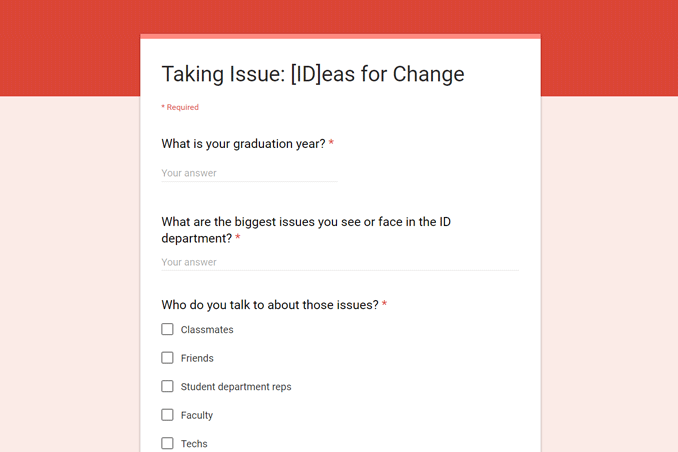The image size is (678, 452).
Task: Click the 'Classmates' option label text
Action: tap(207, 330)
